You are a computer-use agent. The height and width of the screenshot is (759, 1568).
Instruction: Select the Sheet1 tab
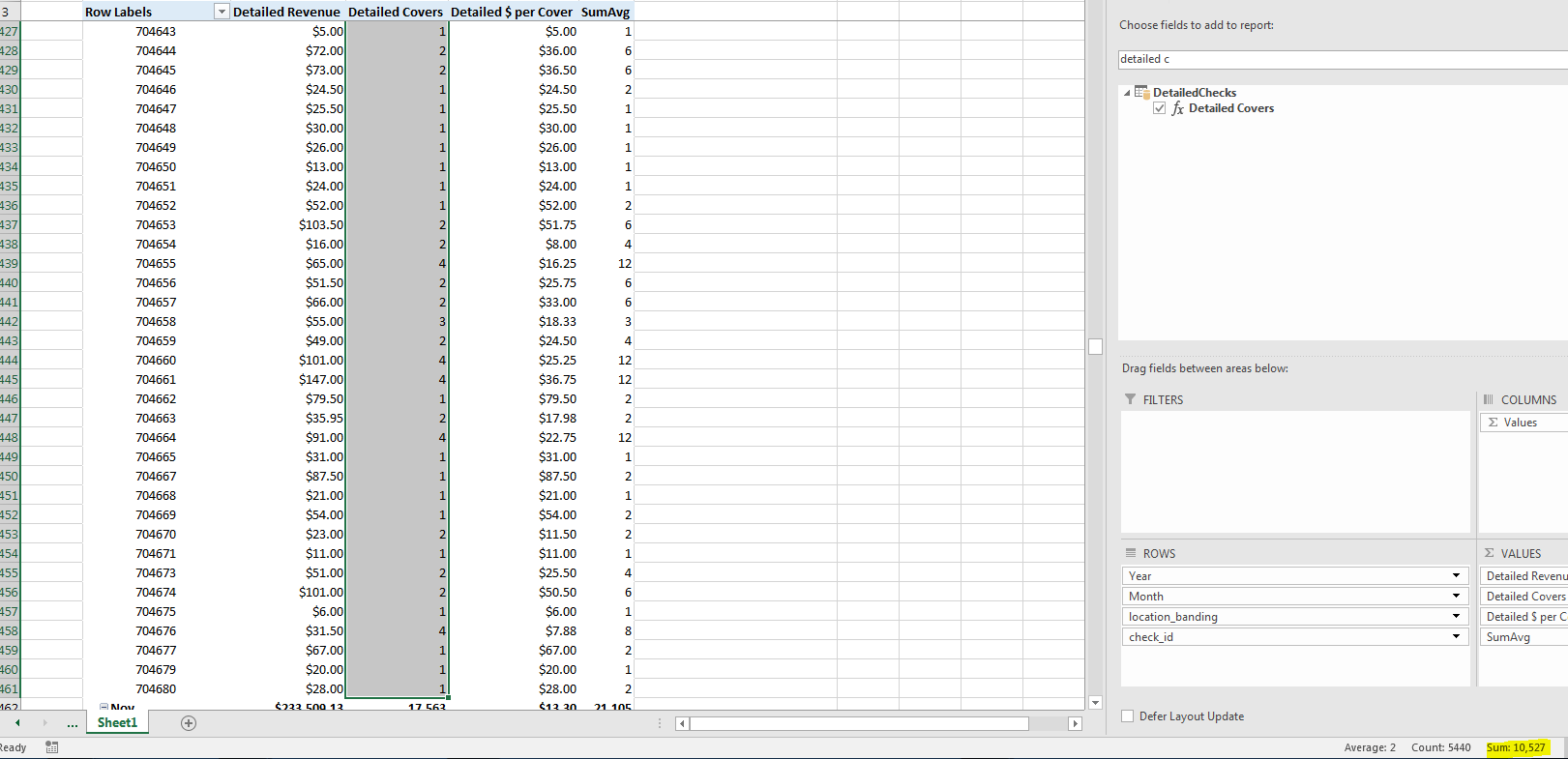coord(117,722)
